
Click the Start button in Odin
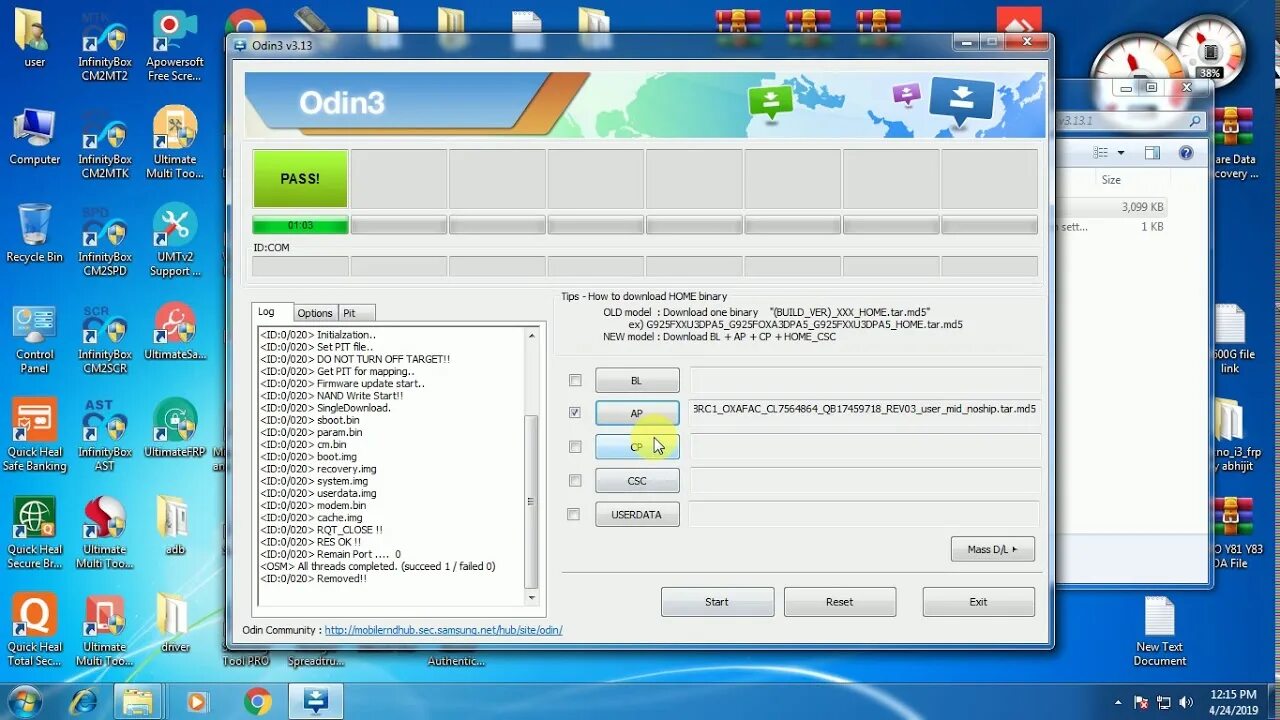point(717,602)
